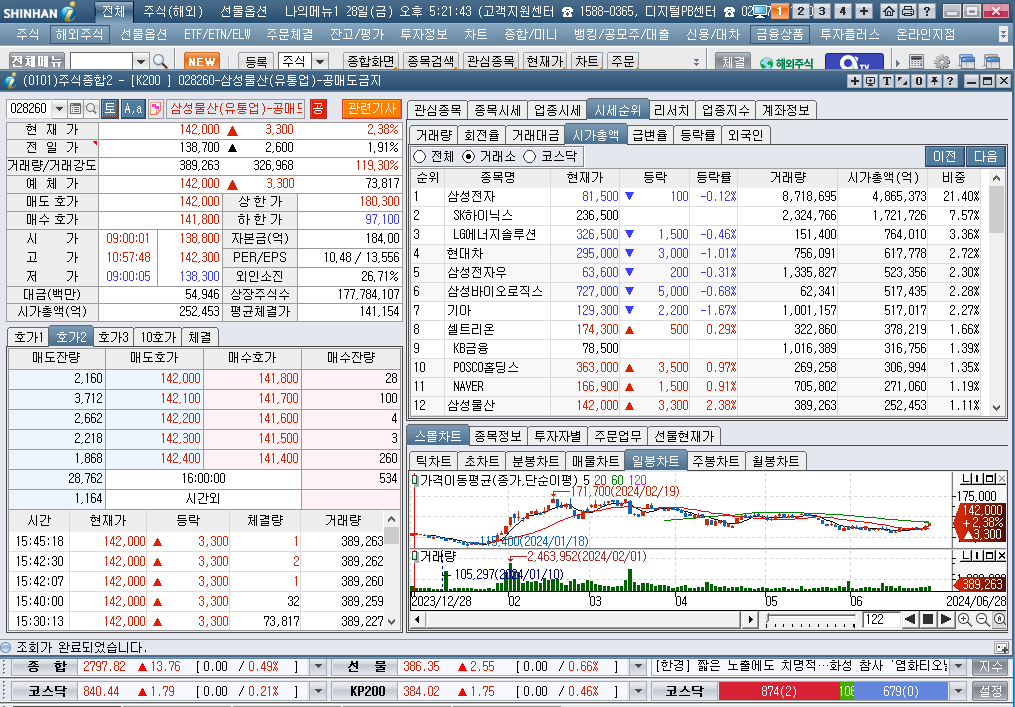Viewport: 1015px width, 707px height.
Task: Open the 주식 type dropdown arrow
Action: point(320,62)
